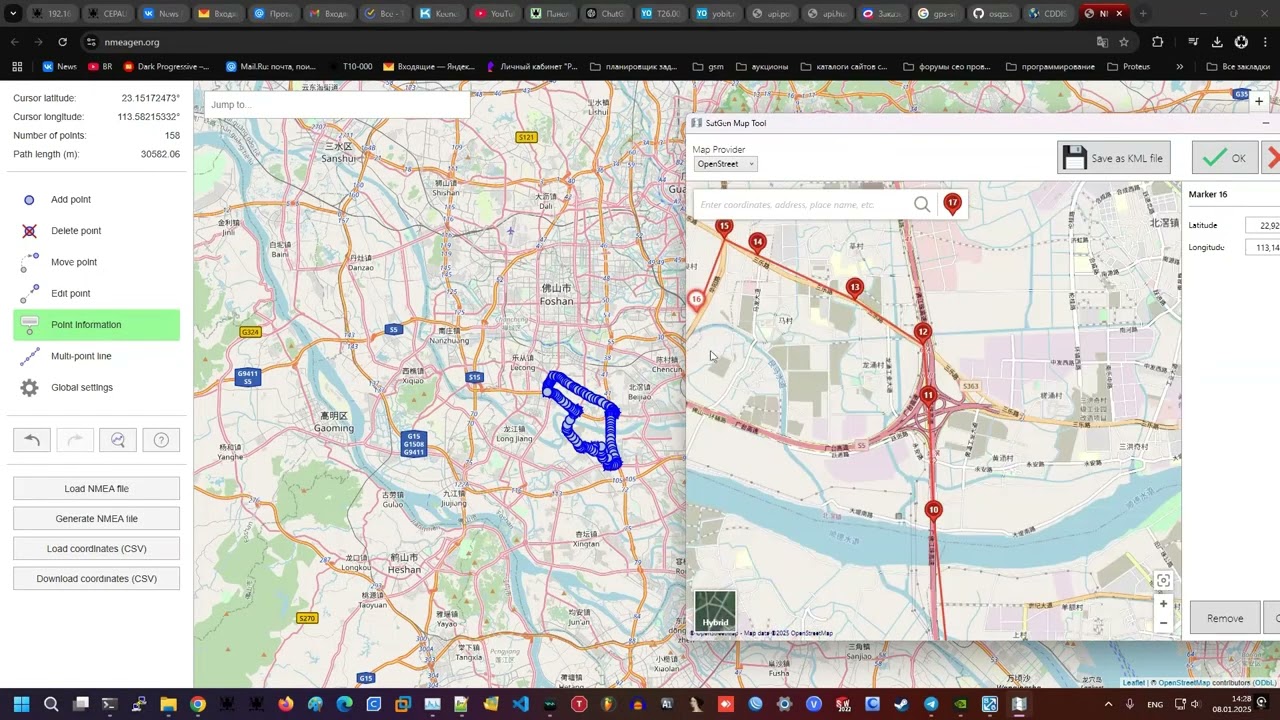Confirm with the OK button

(1225, 158)
